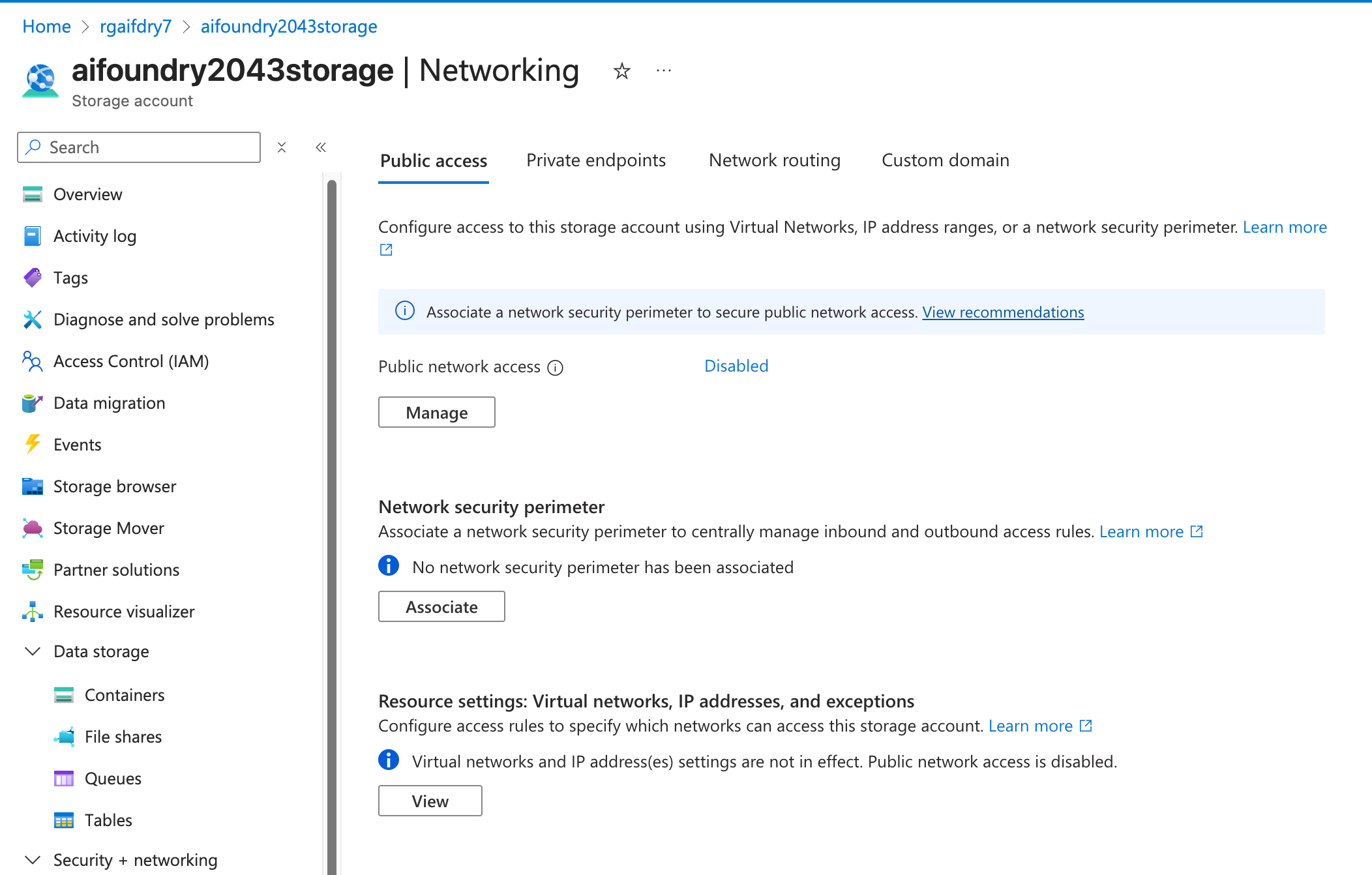Screen dimensions: 1372x875
Task: Open the ellipsis more options menu
Action: 664,70
